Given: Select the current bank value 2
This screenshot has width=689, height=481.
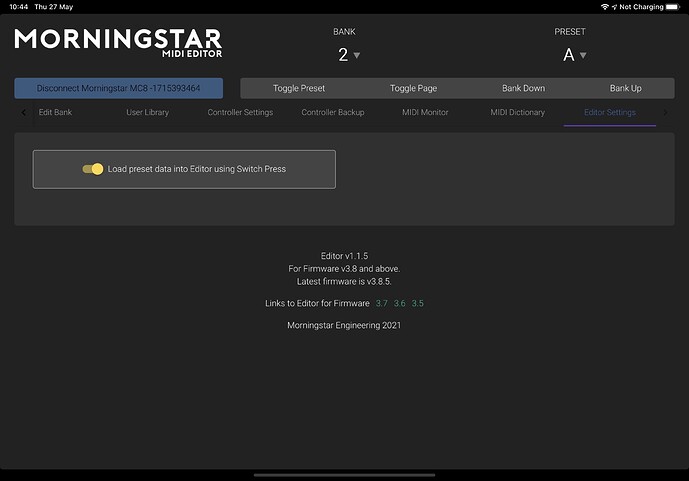Looking at the screenshot, I should tap(343, 55).
